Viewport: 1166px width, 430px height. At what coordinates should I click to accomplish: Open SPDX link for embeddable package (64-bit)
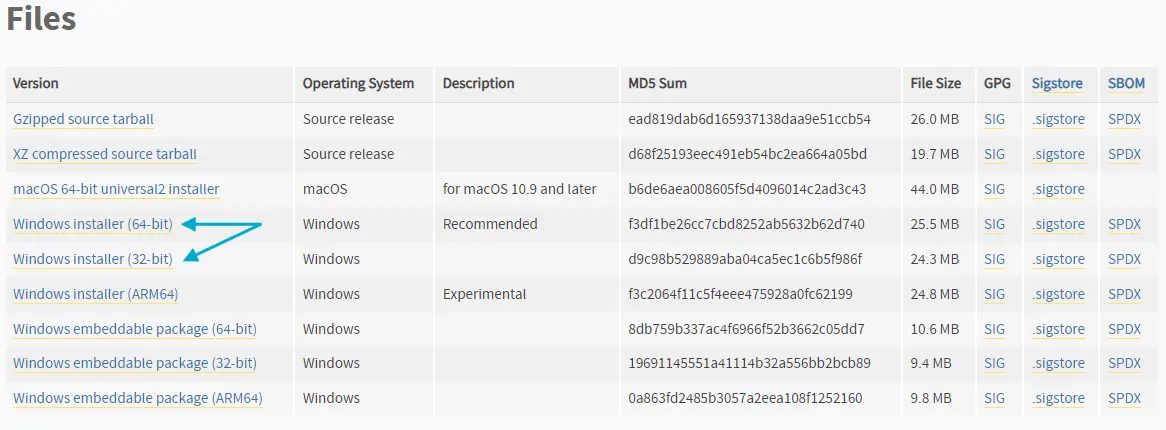1124,329
